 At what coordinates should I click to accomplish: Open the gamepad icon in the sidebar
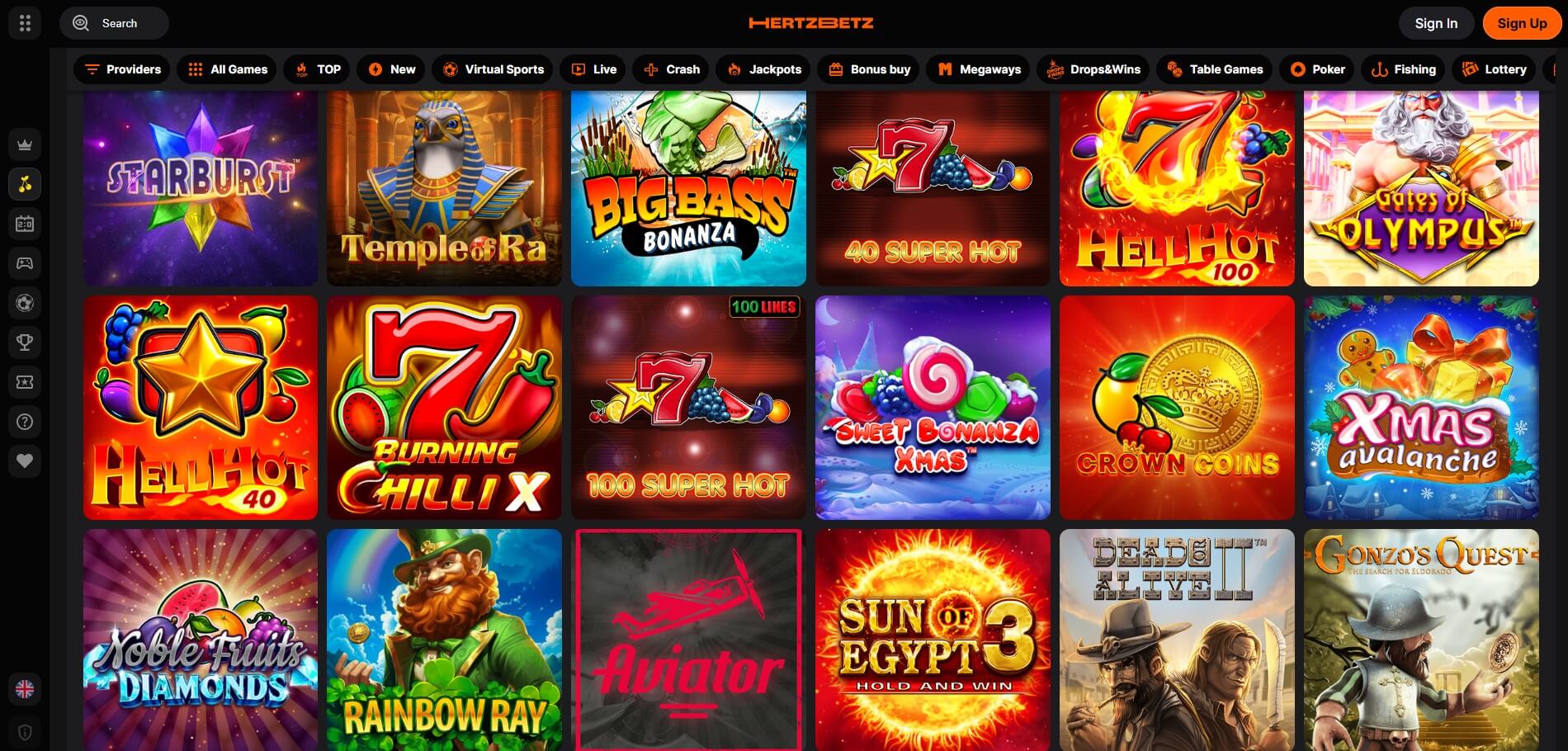point(25,263)
